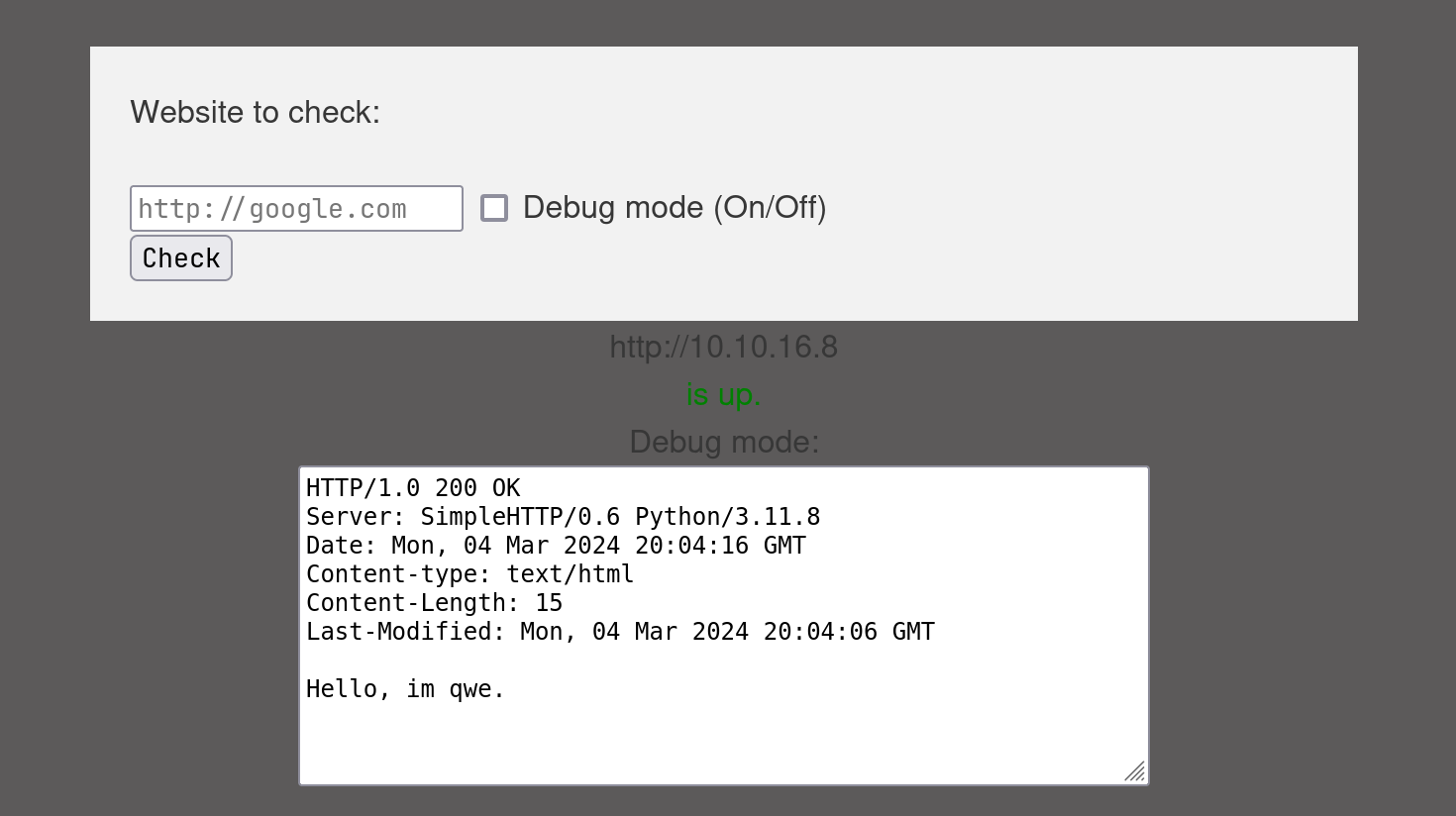This screenshot has height=816, width=1456.
Task: Click the website URL input field
Action: 296,208
